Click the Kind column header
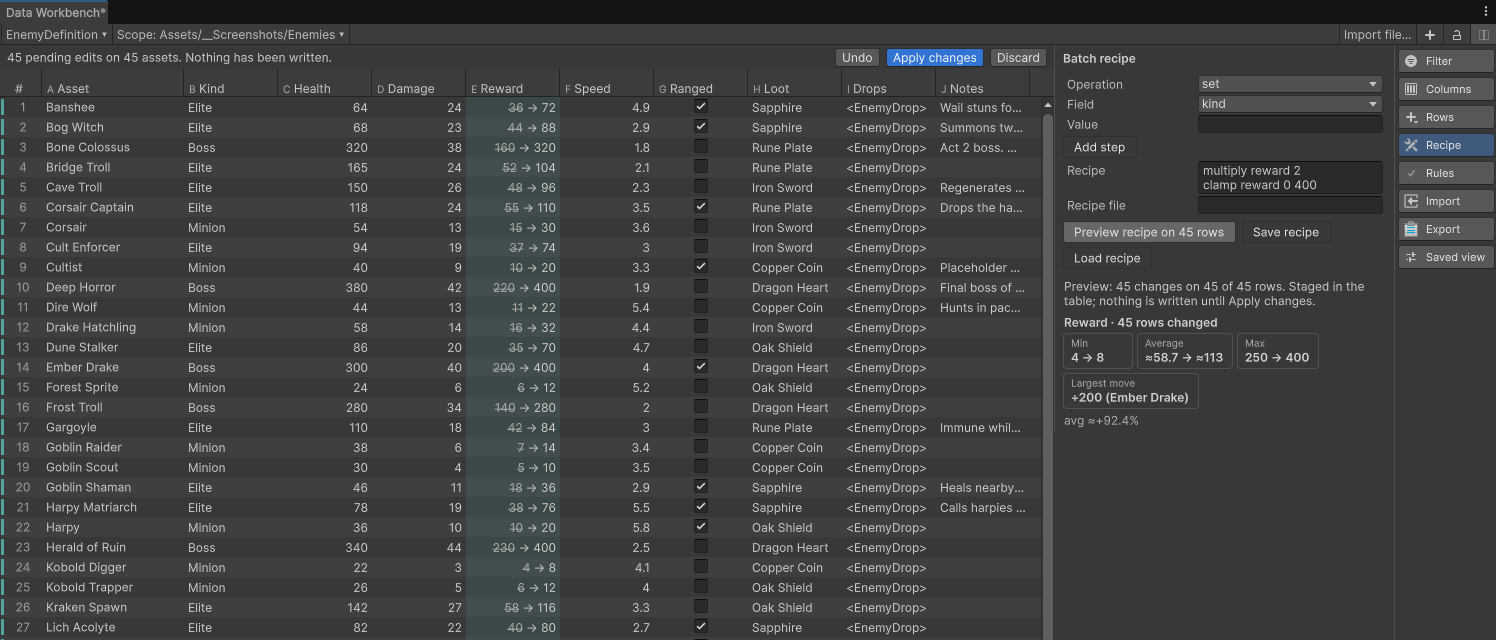 (x=231, y=88)
